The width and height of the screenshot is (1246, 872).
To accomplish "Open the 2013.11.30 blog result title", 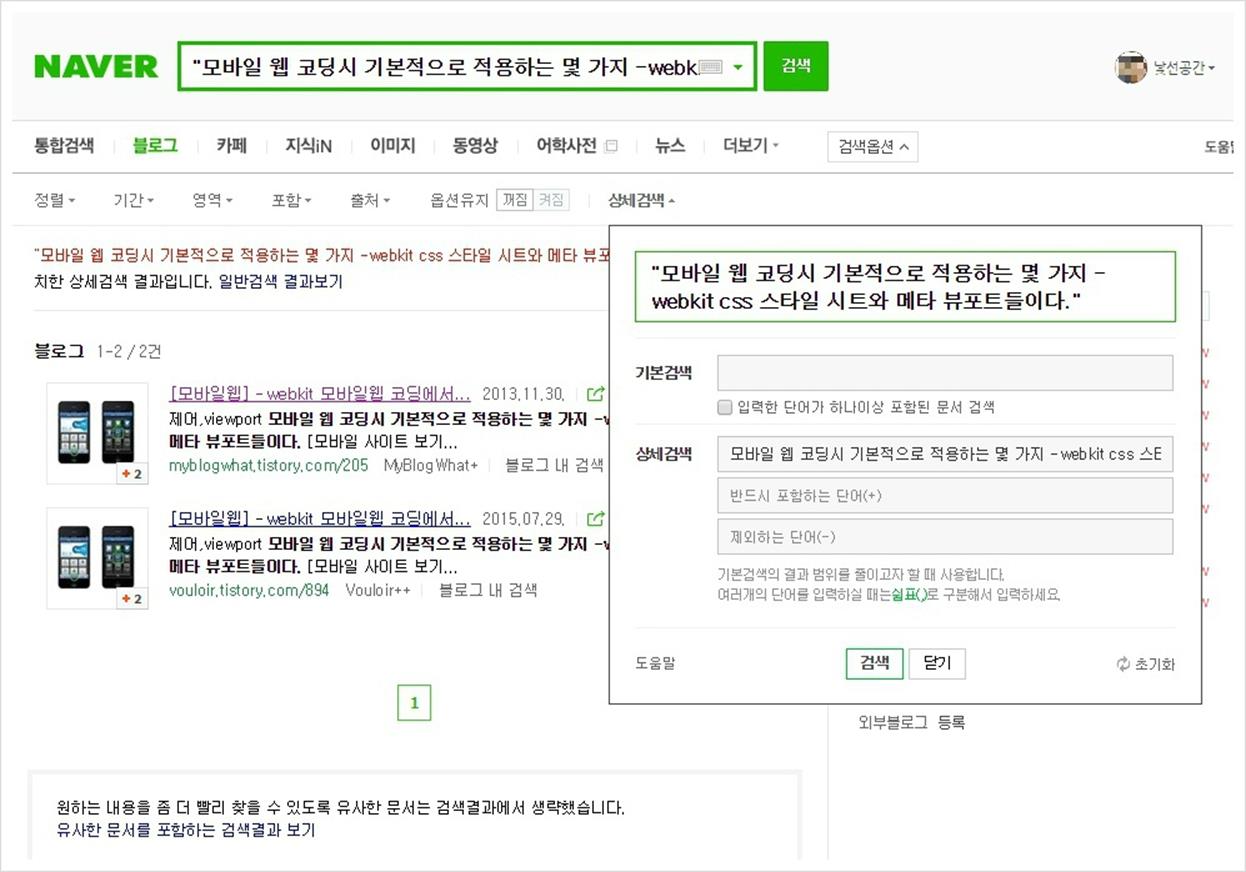I will (x=320, y=393).
